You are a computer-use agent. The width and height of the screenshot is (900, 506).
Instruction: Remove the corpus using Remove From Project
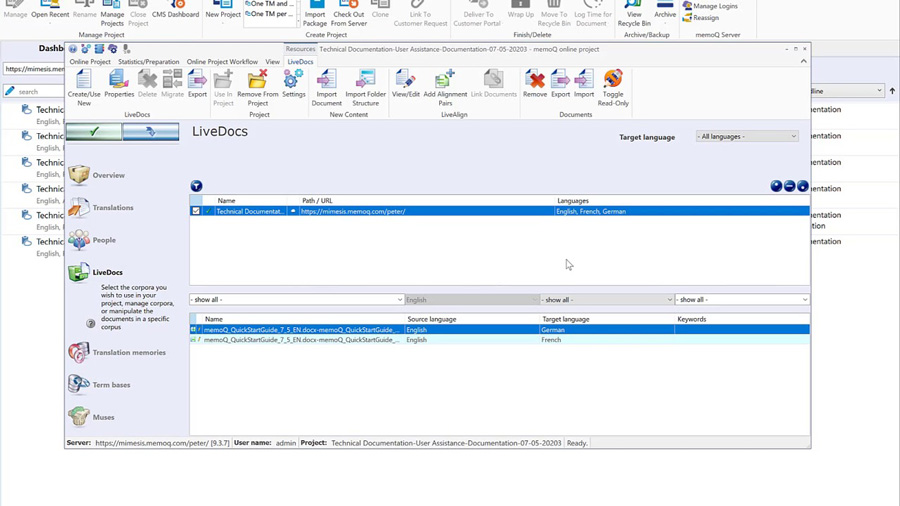258,88
